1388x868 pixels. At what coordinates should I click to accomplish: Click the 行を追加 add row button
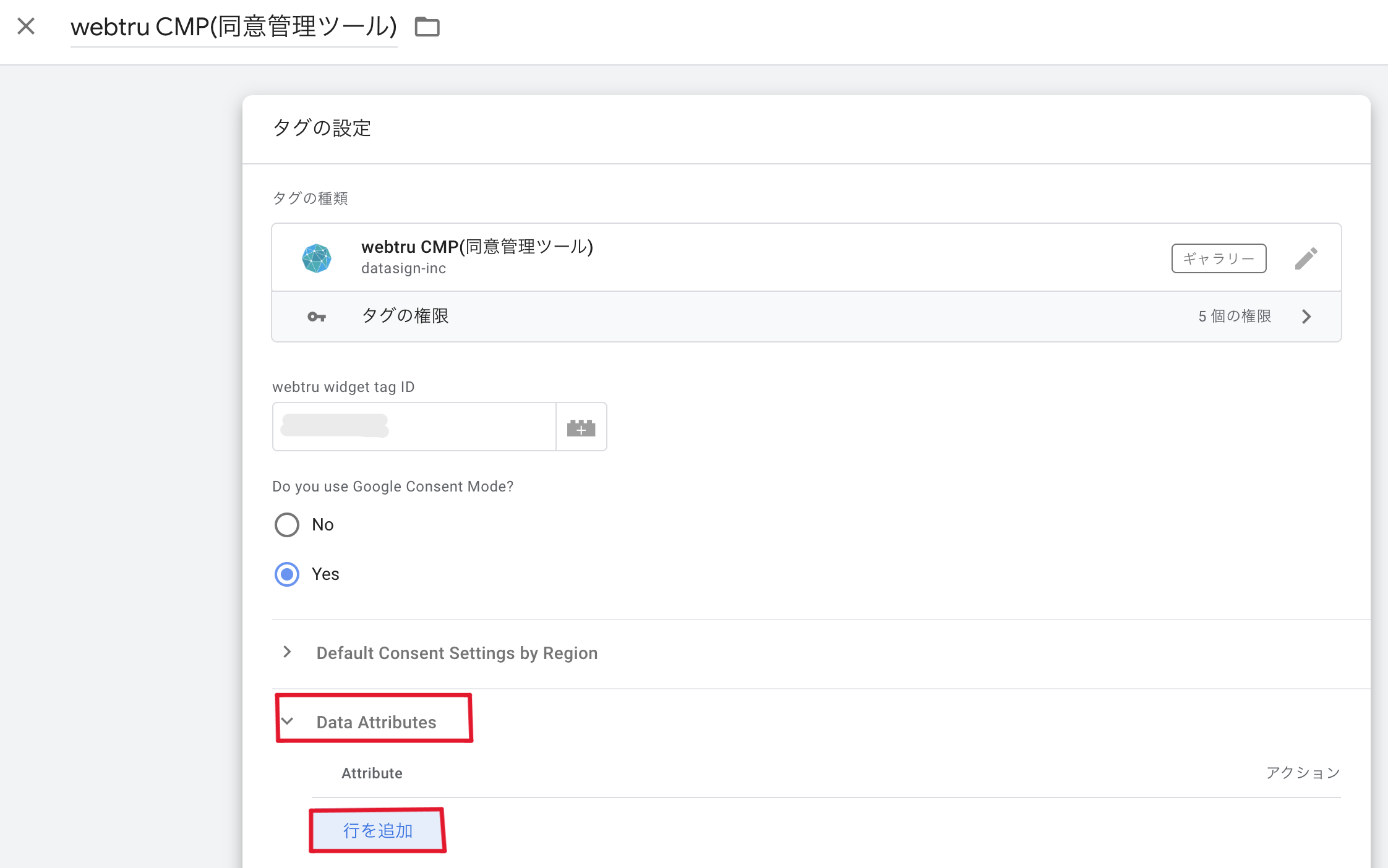point(377,830)
